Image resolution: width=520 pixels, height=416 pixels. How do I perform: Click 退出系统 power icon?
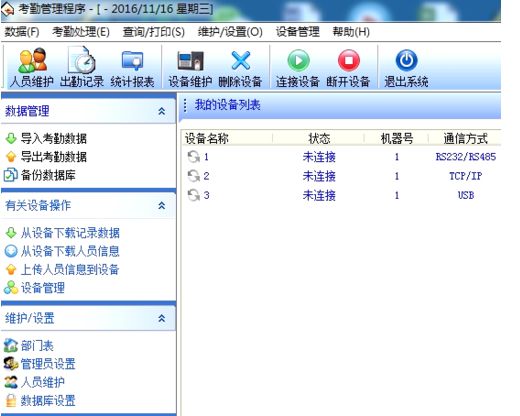[x=406, y=61]
